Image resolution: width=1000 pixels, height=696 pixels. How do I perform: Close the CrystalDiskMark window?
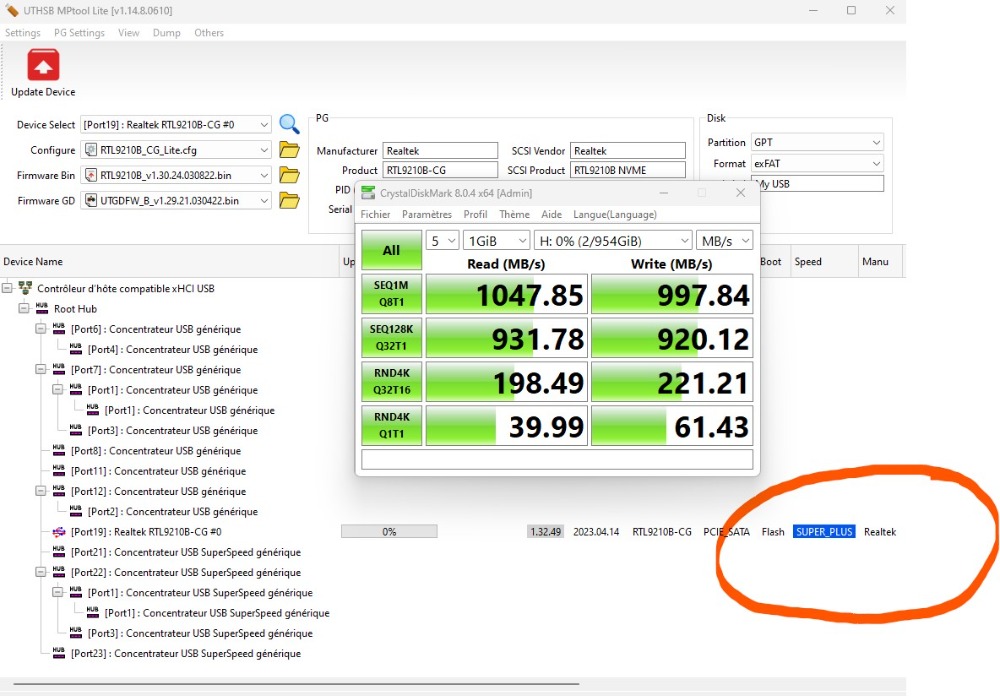pyautogui.click(x=740, y=193)
